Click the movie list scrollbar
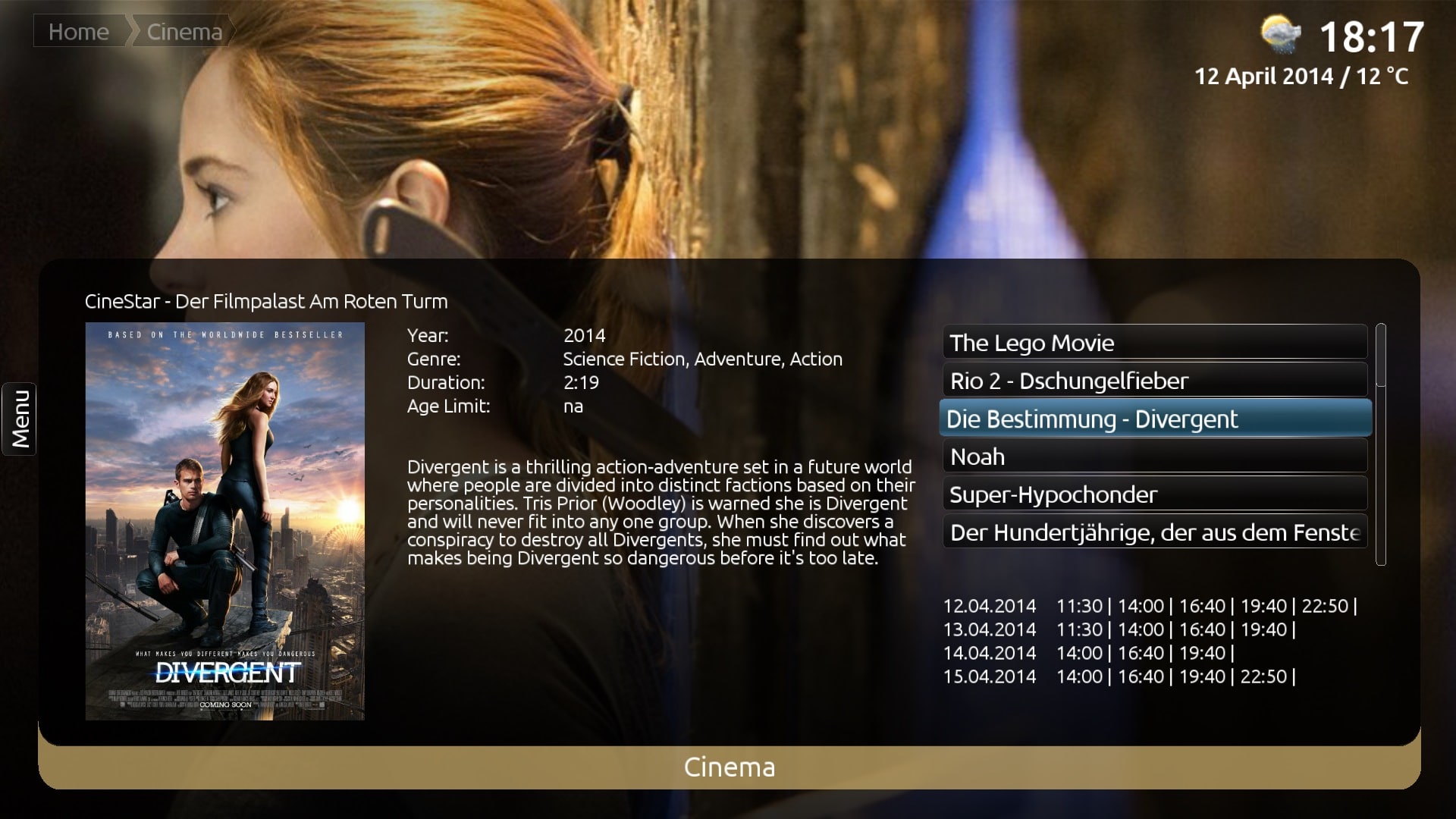This screenshot has height=819, width=1456. 1381,444
